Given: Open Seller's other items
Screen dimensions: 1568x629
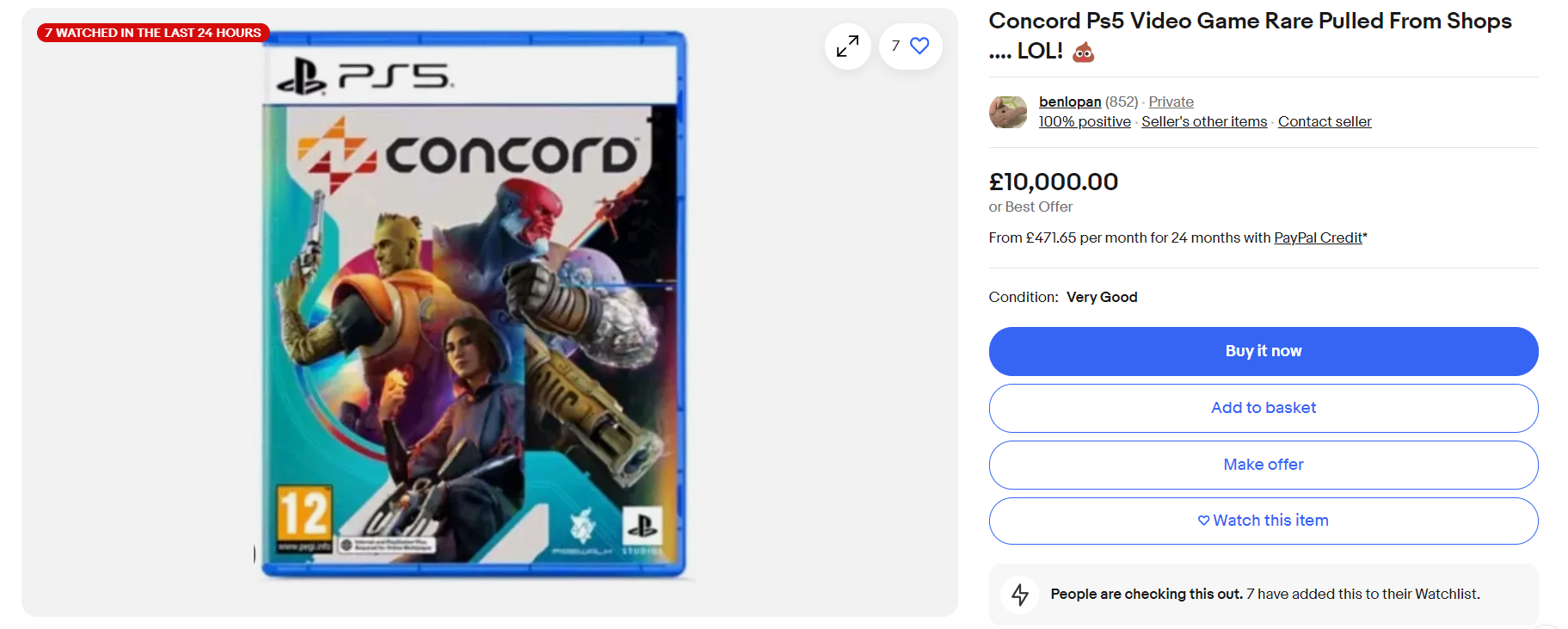Looking at the screenshot, I should 1204,121.
